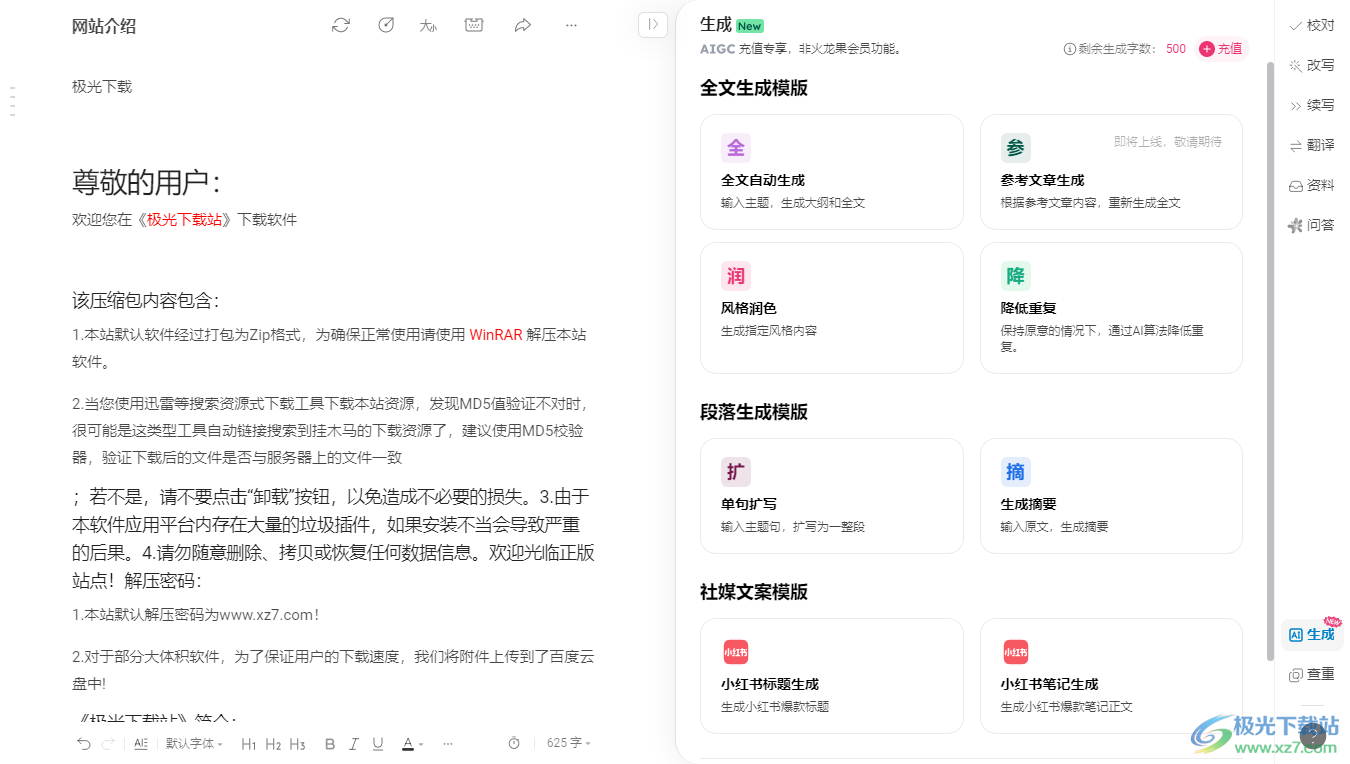Image resolution: width=1350 pixels, height=764 pixels.
Task: Expand the 625 字 word count dropdown
Action: 569,743
